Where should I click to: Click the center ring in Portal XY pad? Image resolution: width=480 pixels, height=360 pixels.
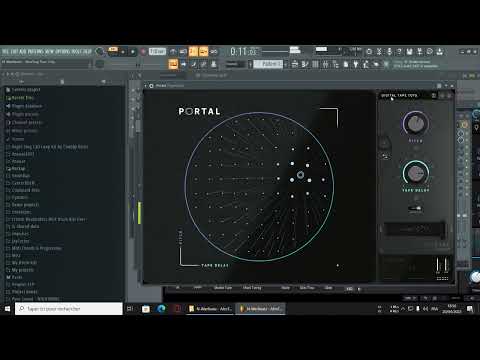pos(300,175)
